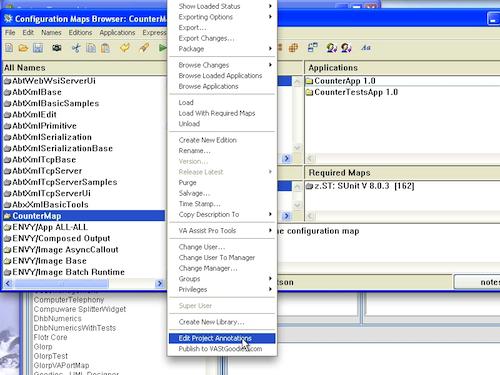Expand Browse Changes submenu
This screenshot has width=500, height=375.
pos(222,65)
